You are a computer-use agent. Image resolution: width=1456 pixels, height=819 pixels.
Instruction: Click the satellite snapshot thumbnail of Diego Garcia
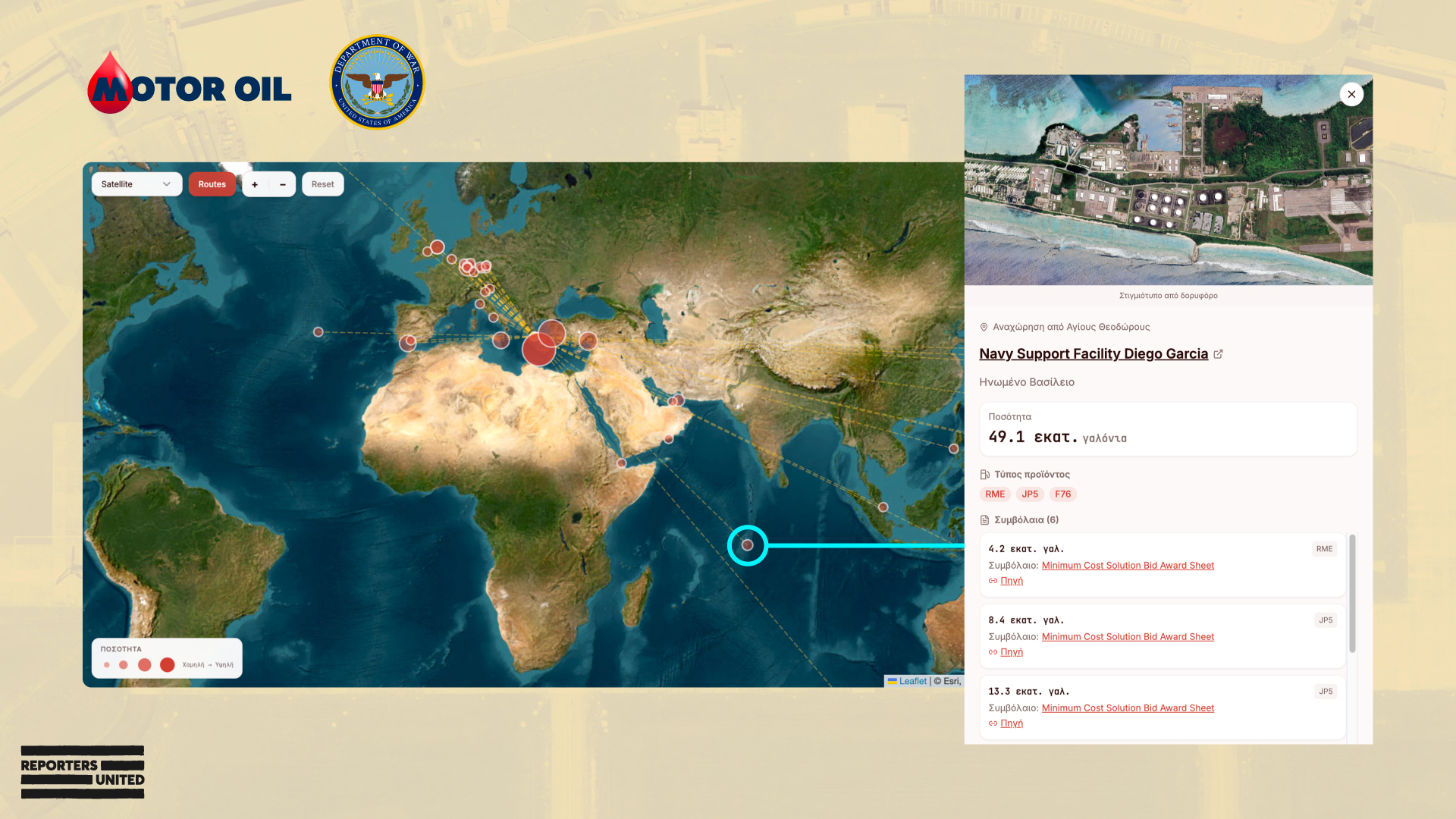tap(1168, 180)
